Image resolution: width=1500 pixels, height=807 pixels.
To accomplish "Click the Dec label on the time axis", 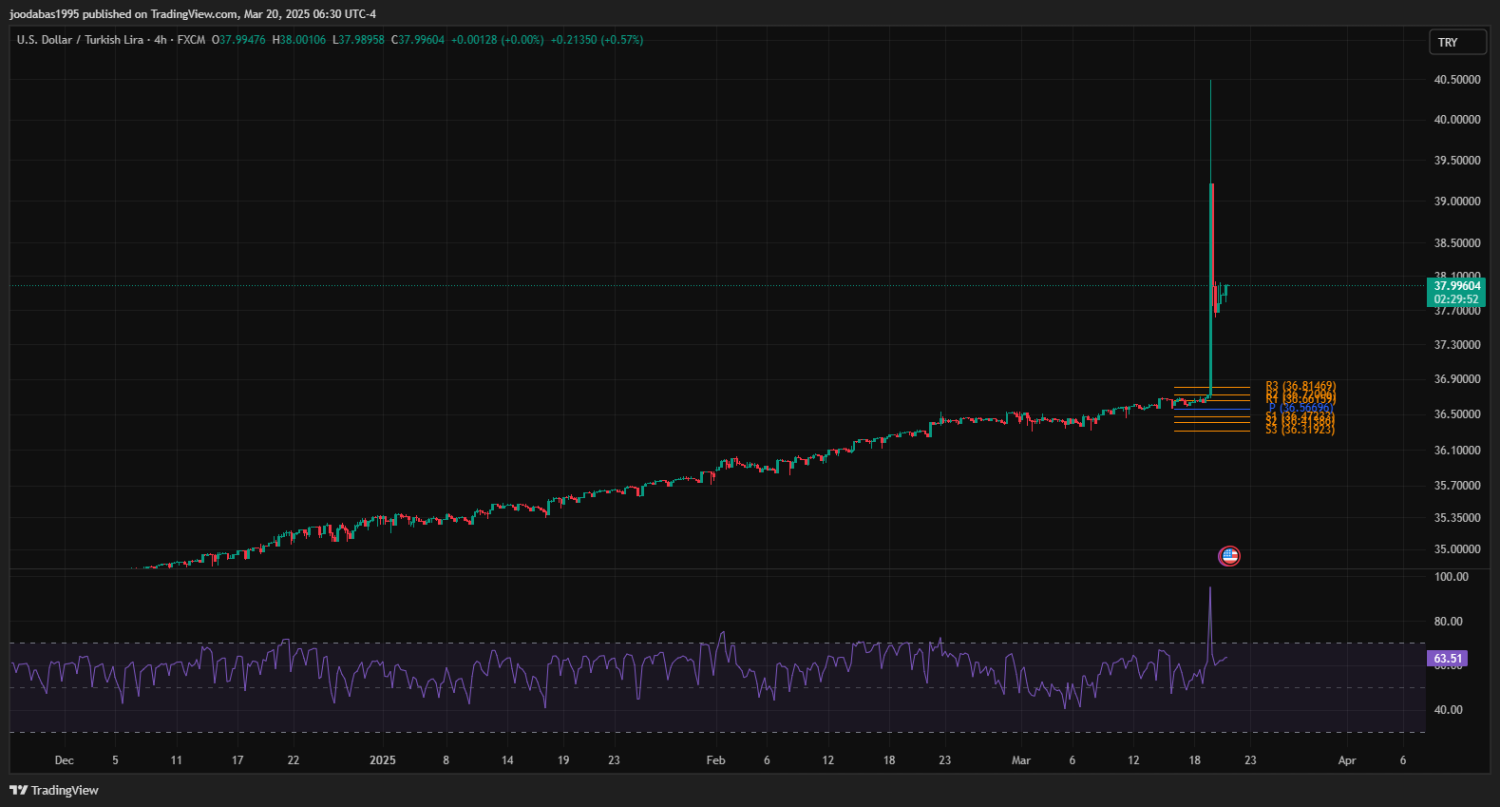I will point(64,761).
